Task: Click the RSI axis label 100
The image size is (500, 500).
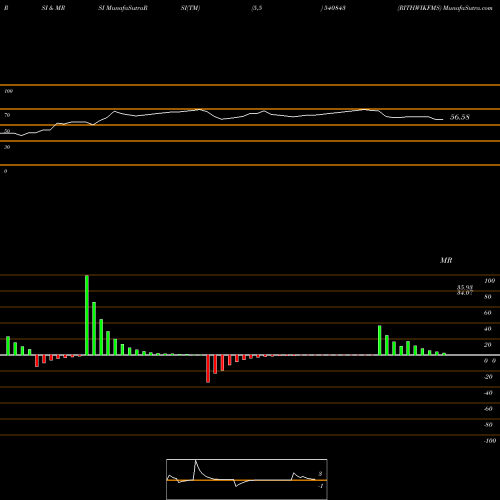Action: [8, 91]
